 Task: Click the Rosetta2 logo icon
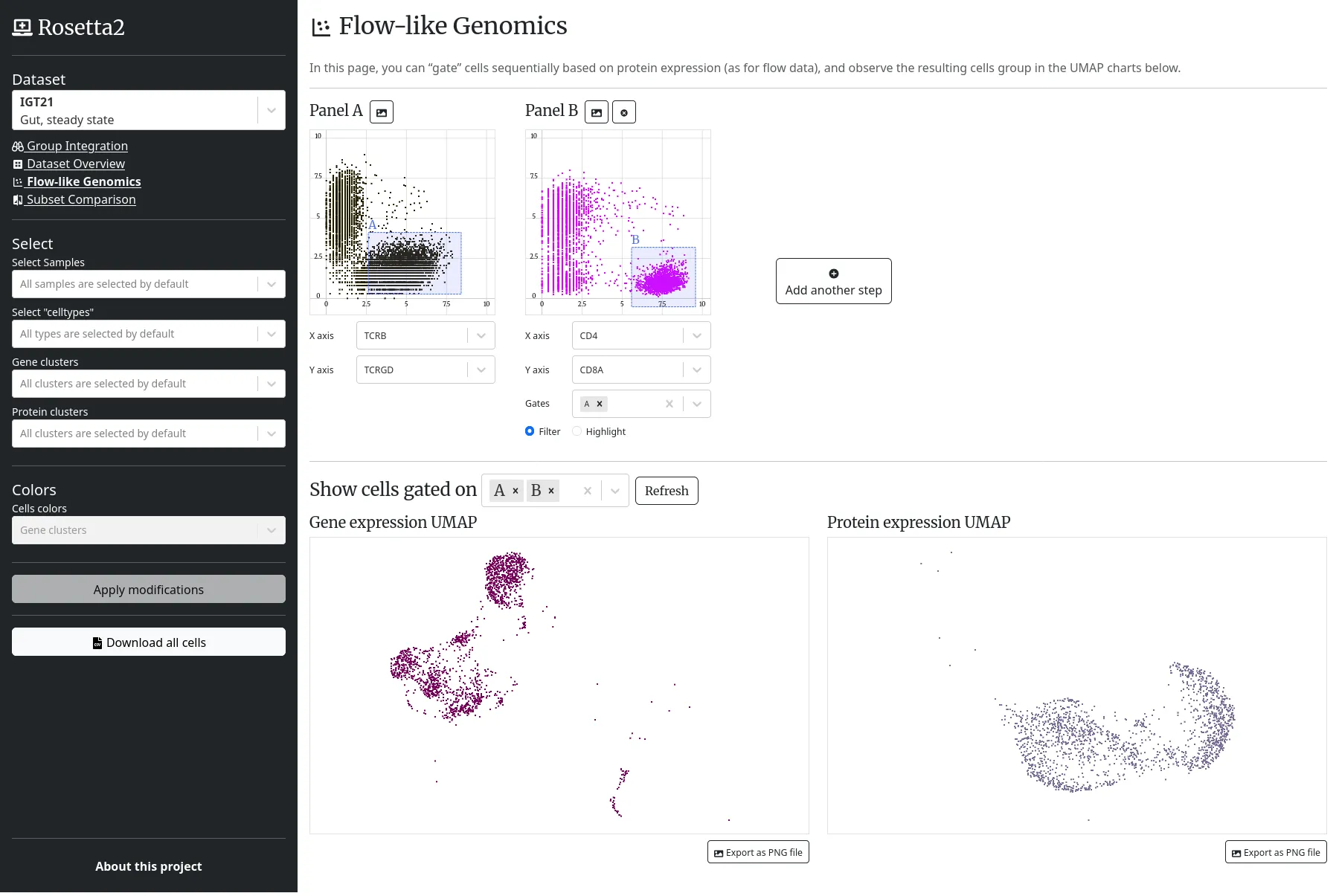22,28
